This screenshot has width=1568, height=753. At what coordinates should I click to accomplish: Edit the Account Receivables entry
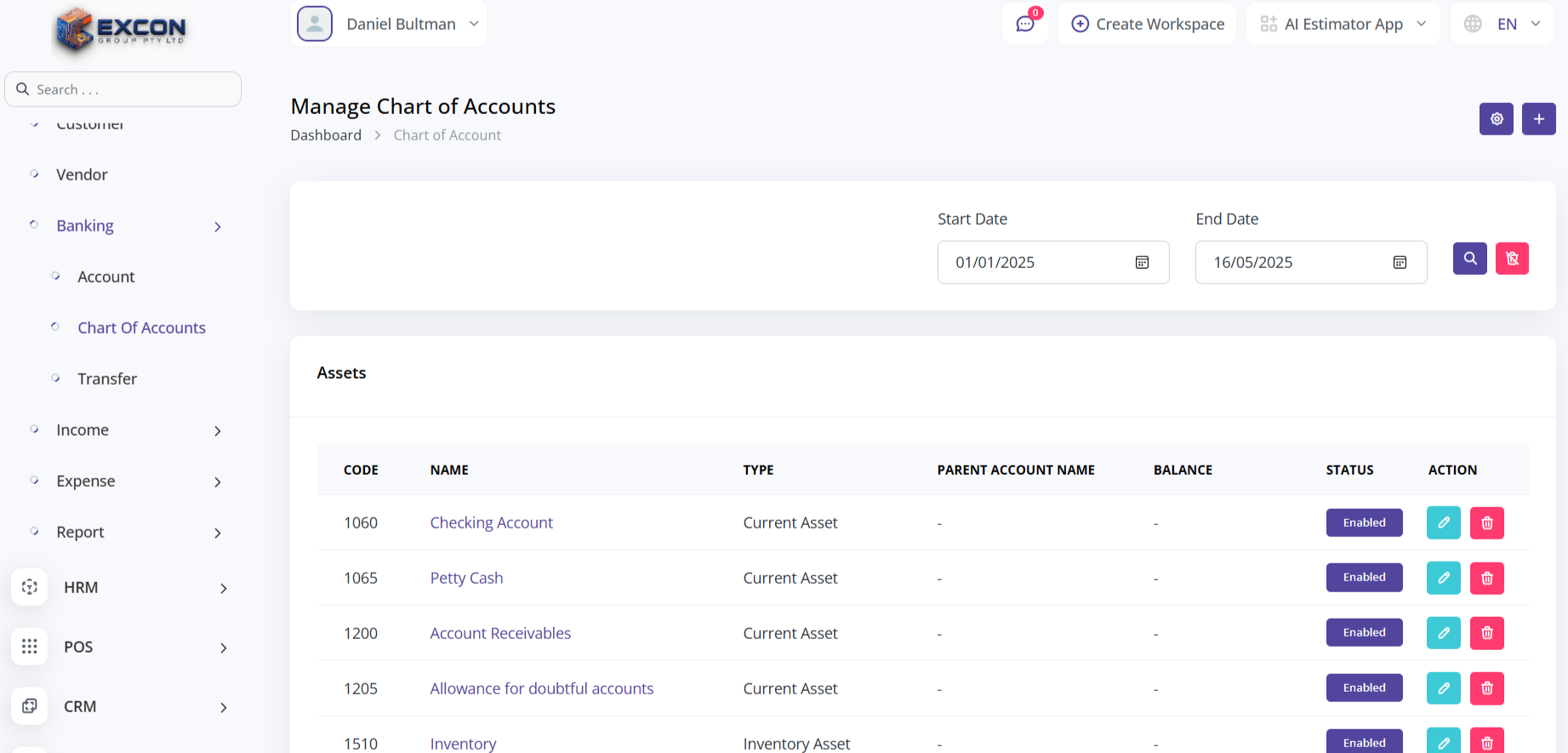[1443, 633]
